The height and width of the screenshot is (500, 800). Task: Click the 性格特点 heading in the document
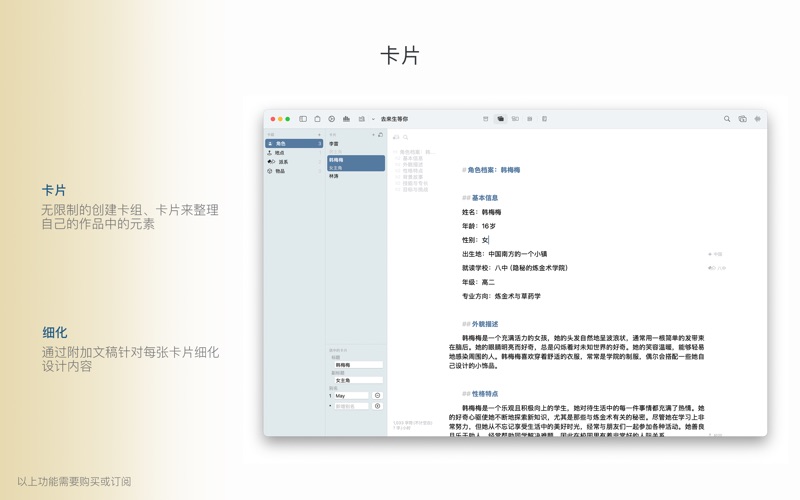pyautogui.click(x=485, y=394)
